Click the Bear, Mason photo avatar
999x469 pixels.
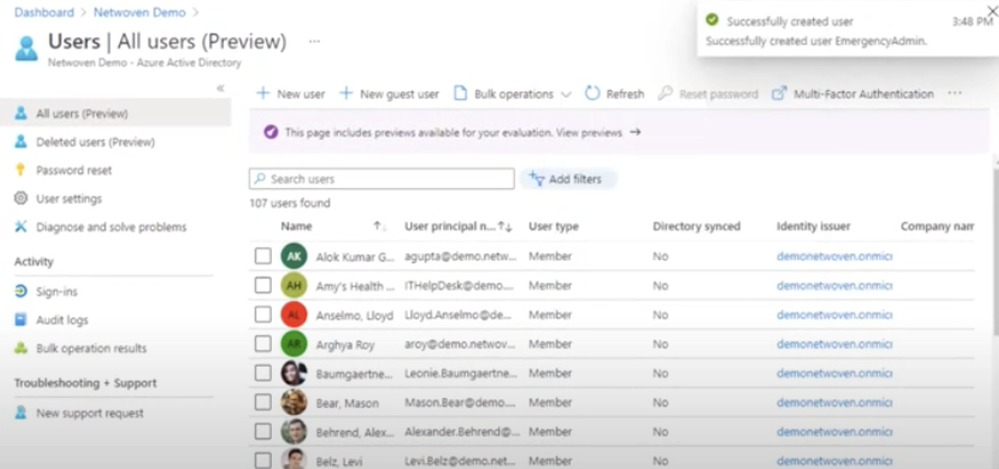pyautogui.click(x=294, y=403)
